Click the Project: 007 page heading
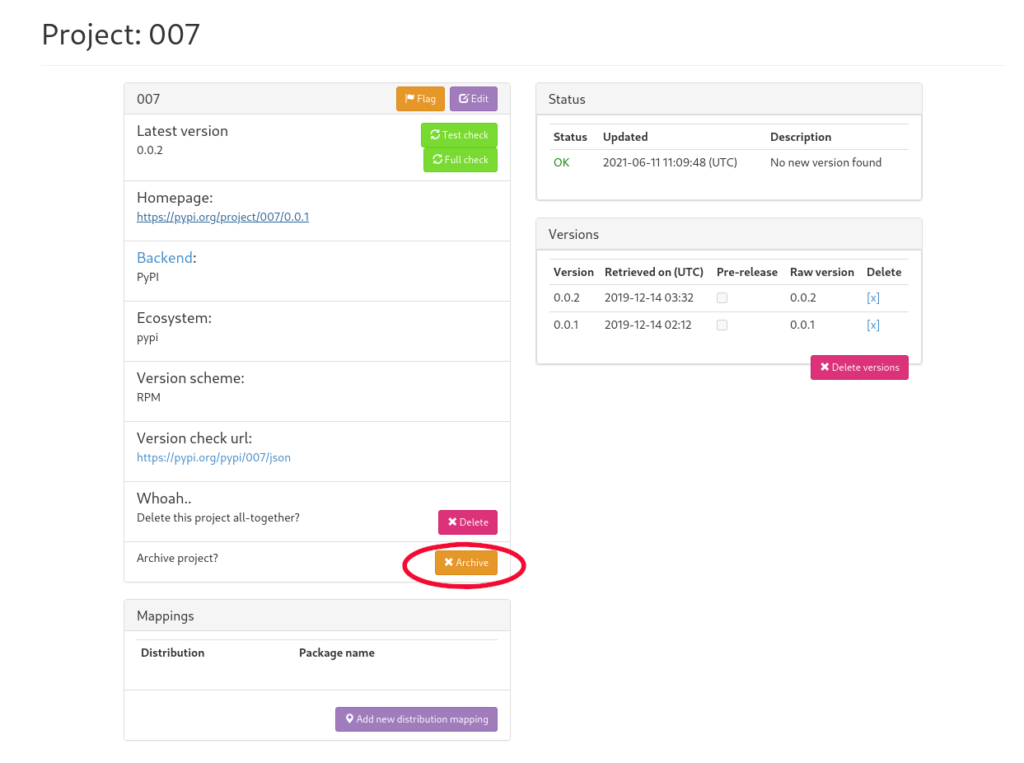The height and width of the screenshot is (763, 1024). pos(121,35)
